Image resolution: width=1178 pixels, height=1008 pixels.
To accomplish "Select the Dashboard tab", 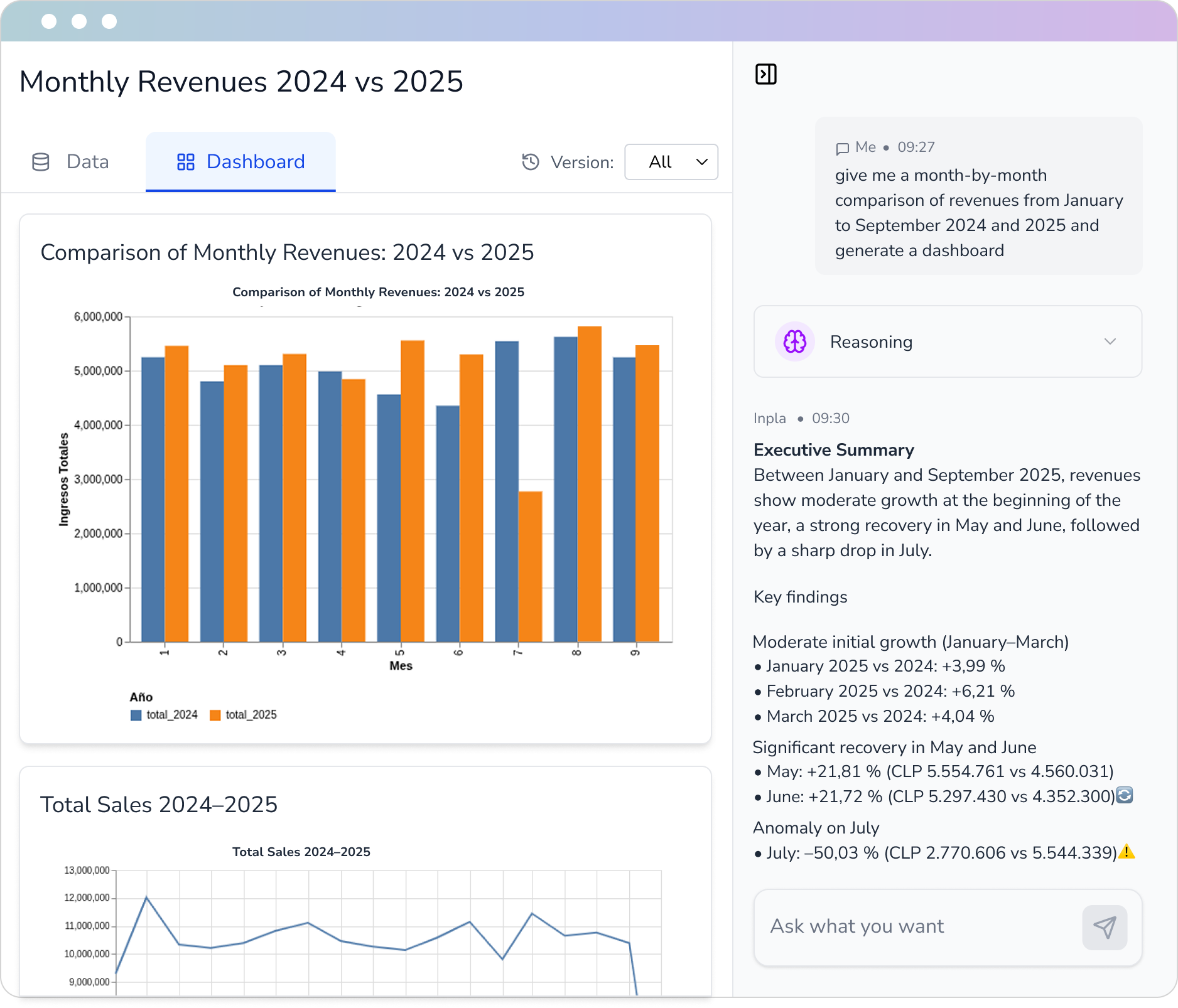I will click(240, 162).
